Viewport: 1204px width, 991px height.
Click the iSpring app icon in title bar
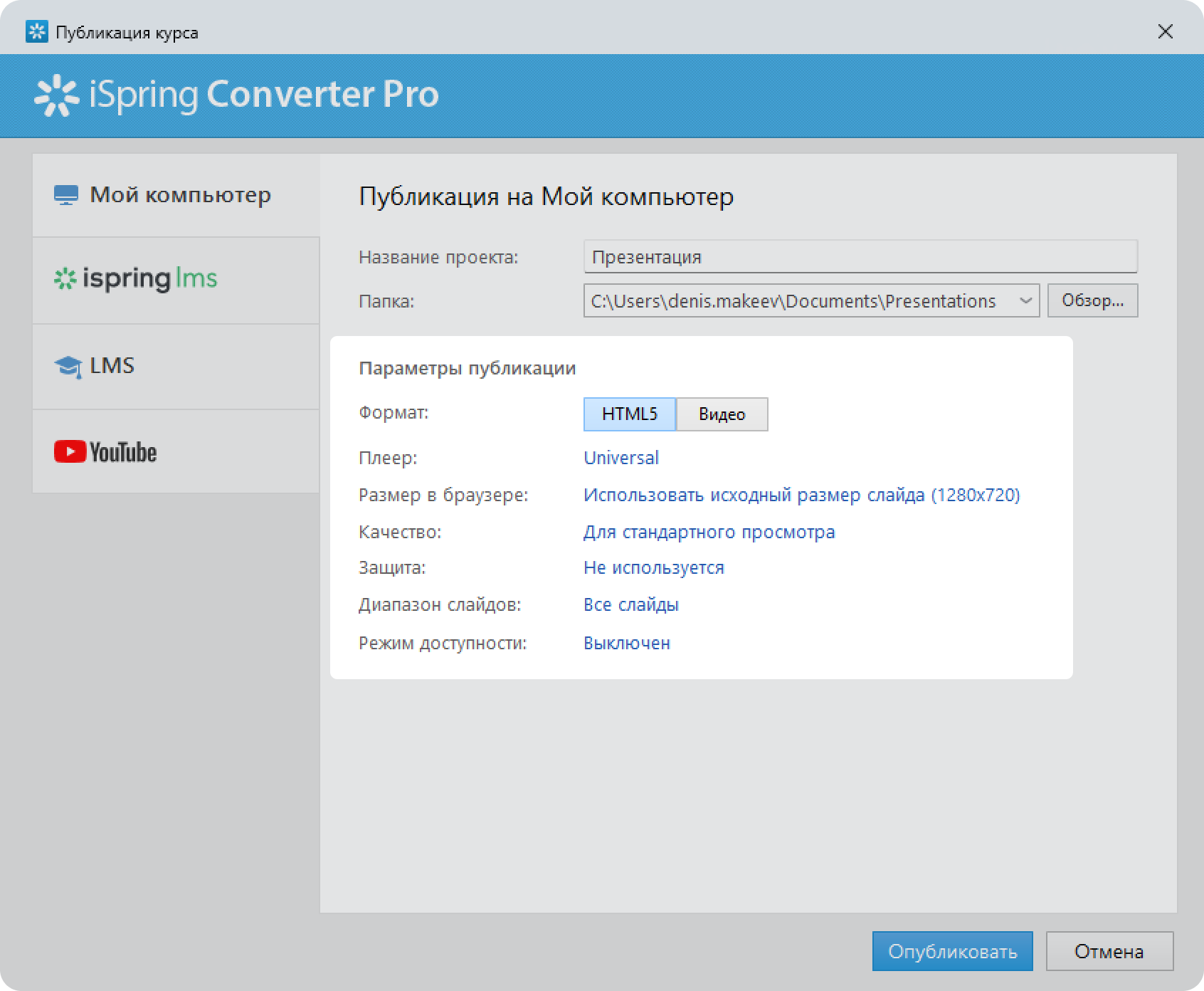click(x=36, y=32)
